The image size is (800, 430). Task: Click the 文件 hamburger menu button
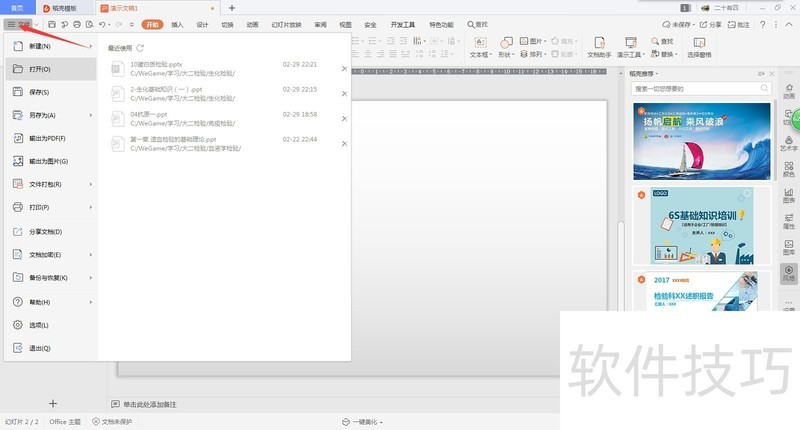(x=18, y=24)
